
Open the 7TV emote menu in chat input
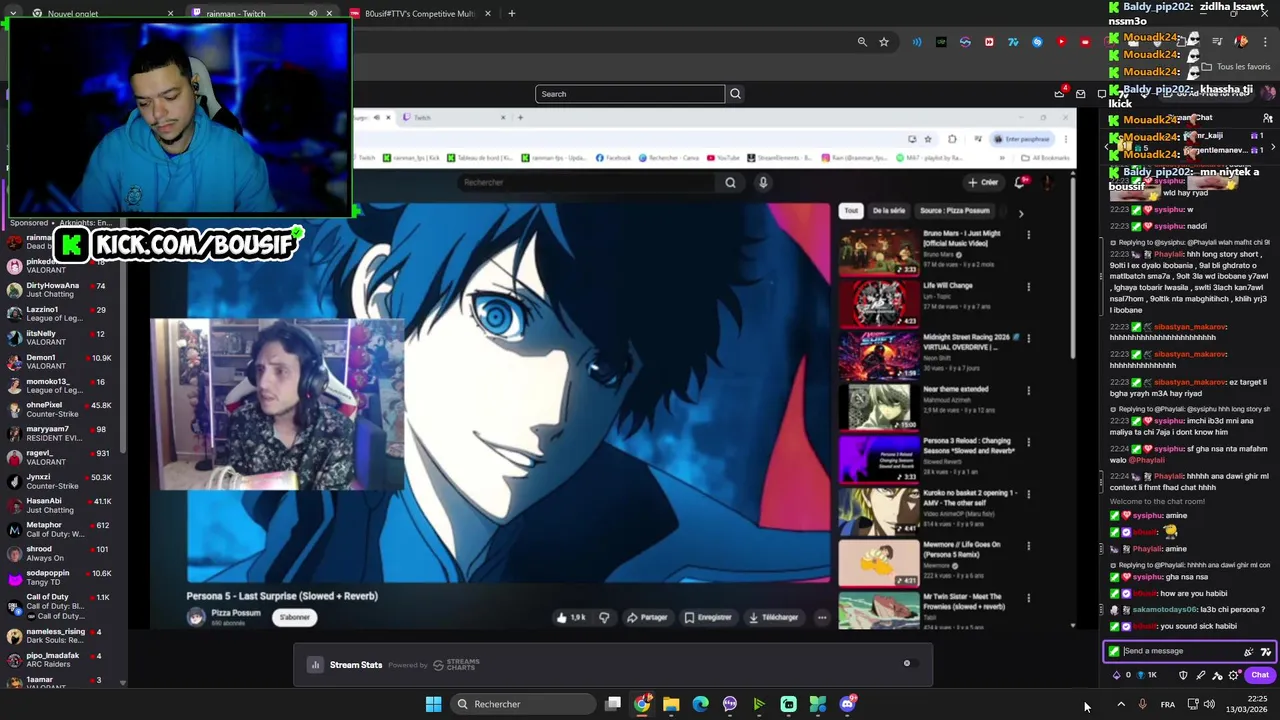(1265, 651)
